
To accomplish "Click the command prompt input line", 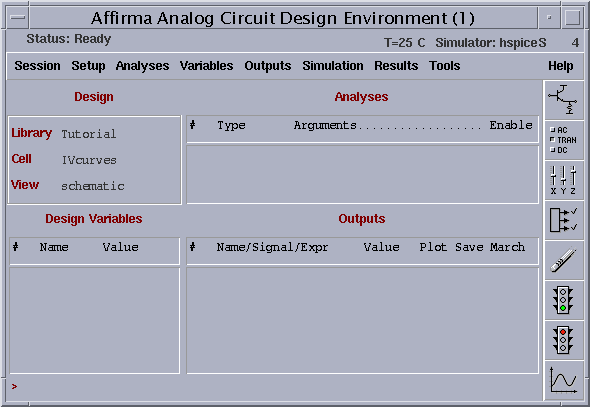I will [x=275, y=387].
